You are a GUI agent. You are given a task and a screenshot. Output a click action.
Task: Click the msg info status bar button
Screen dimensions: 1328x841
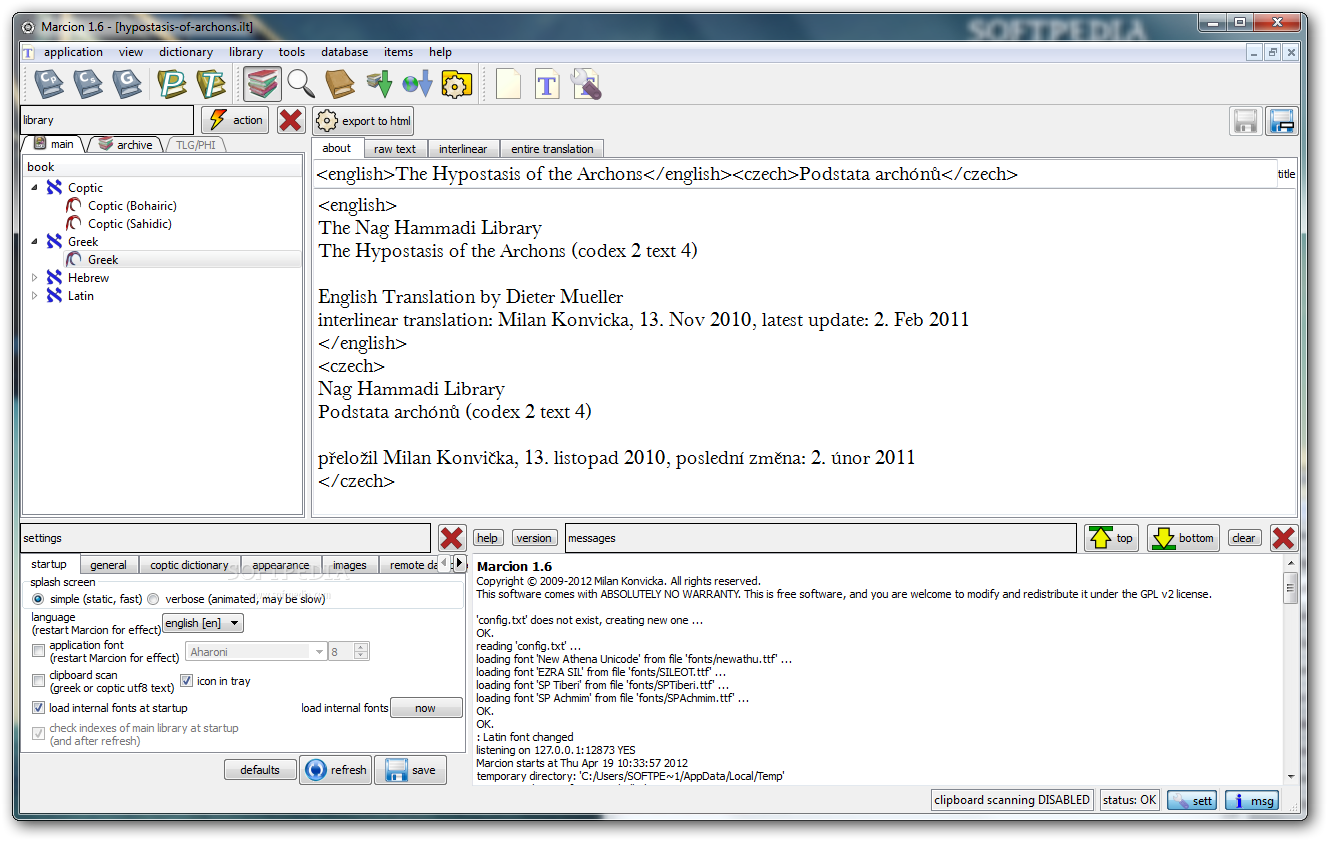1252,800
